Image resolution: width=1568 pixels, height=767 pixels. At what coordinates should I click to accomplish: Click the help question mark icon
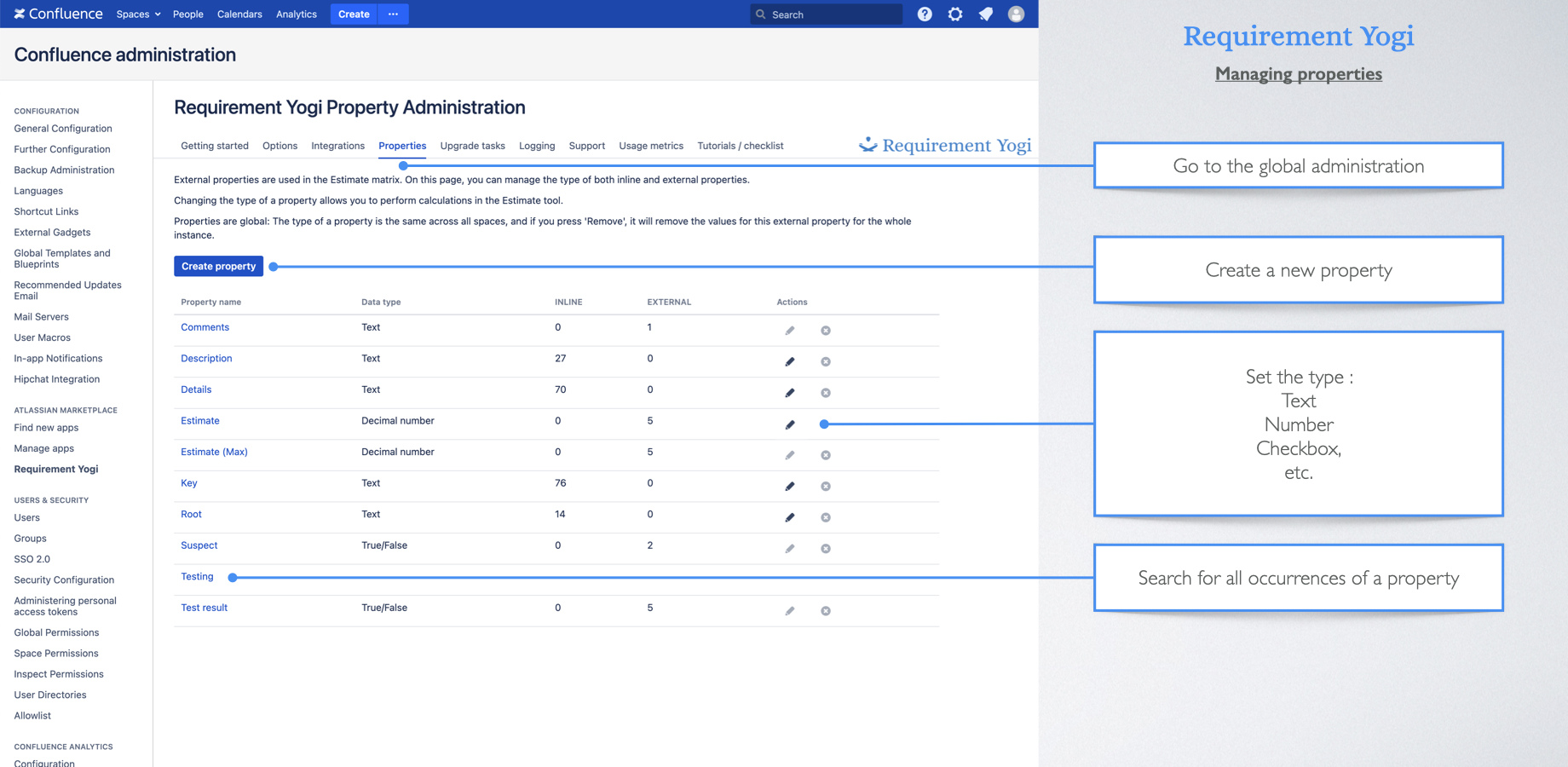(x=925, y=14)
